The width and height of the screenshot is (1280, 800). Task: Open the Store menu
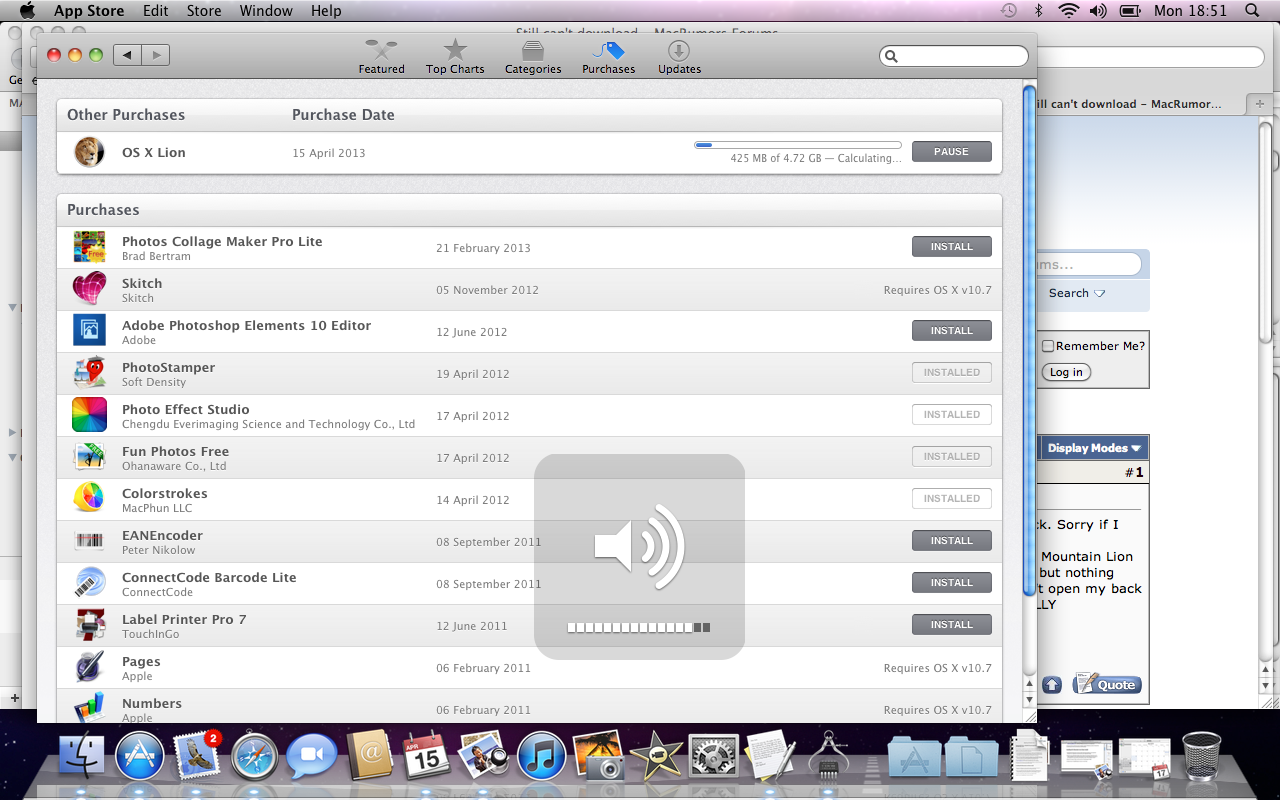(204, 11)
